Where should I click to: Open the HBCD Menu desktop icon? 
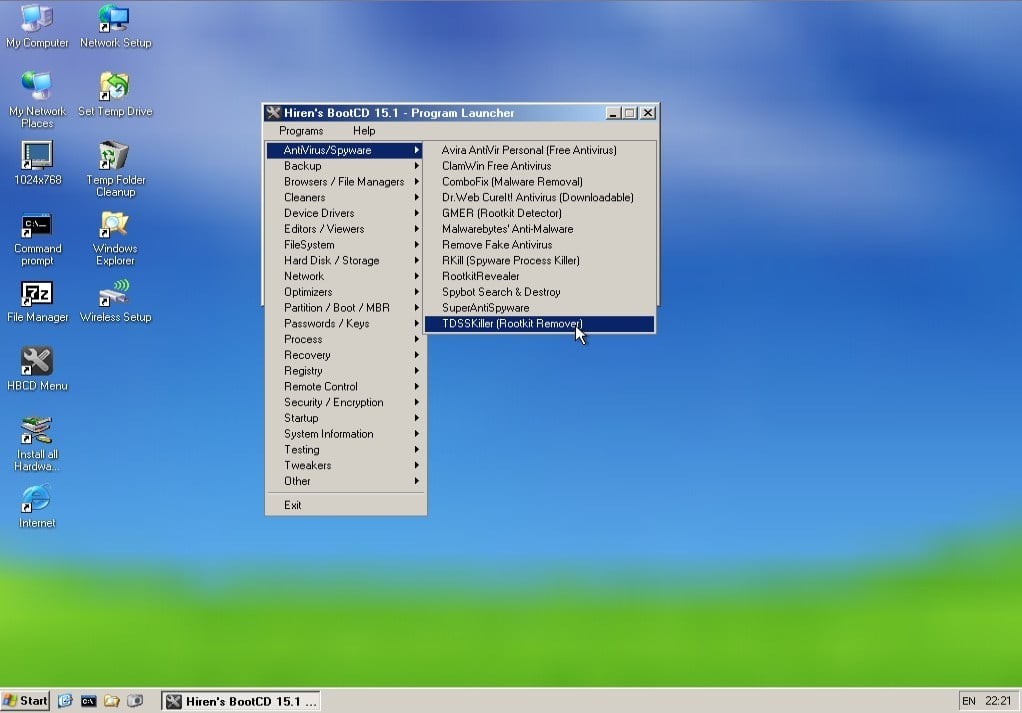pyautogui.click(x=36, y=368)
